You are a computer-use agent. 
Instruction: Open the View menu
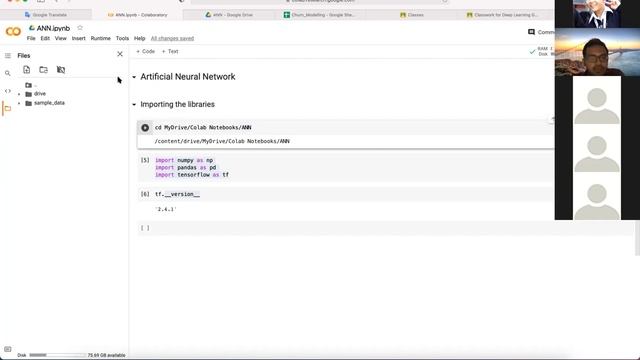tap(60, 38)
